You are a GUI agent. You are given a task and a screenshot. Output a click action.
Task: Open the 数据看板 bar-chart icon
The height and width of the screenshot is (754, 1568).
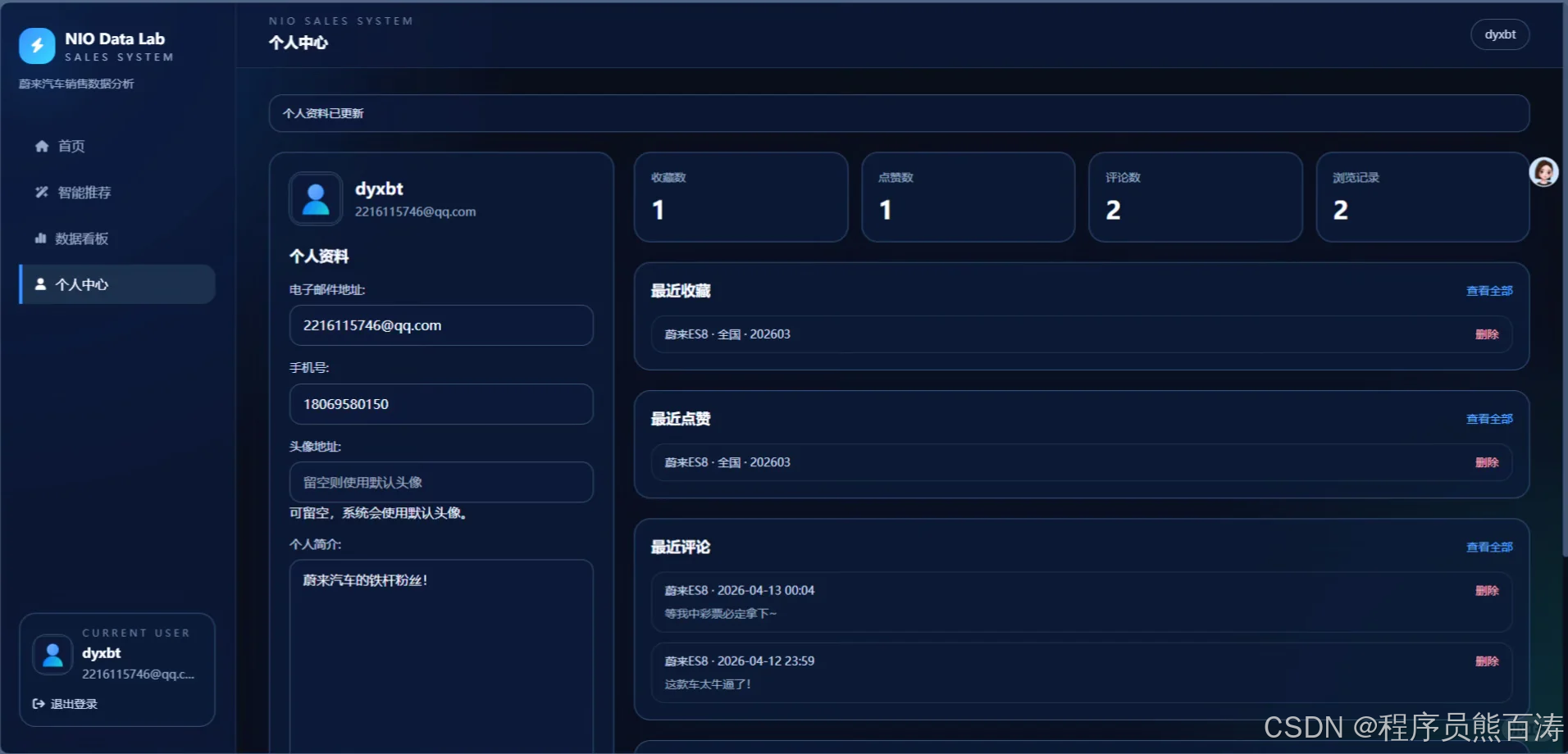(40, 238)
